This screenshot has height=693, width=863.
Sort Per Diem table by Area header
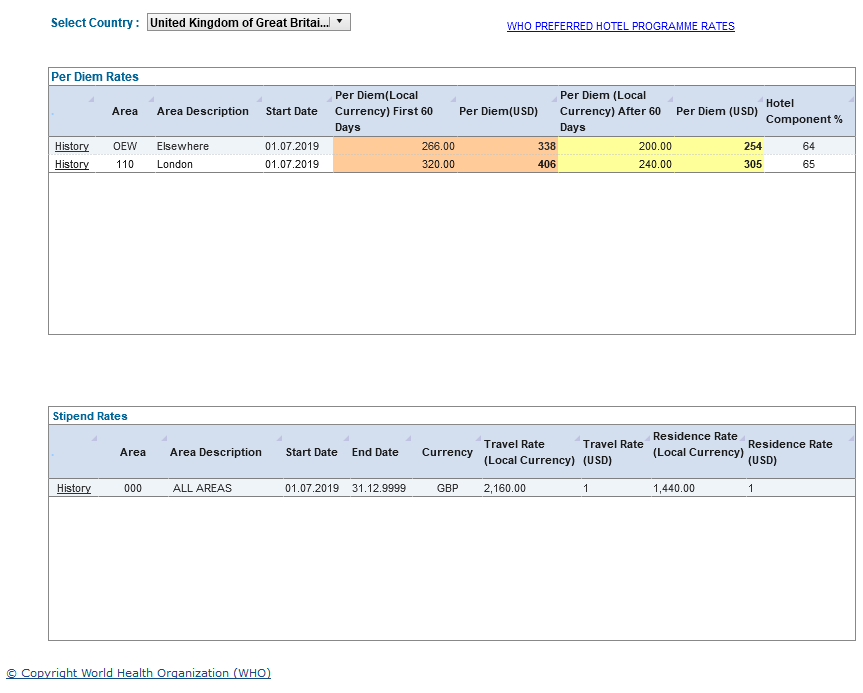tap(125, 111)
